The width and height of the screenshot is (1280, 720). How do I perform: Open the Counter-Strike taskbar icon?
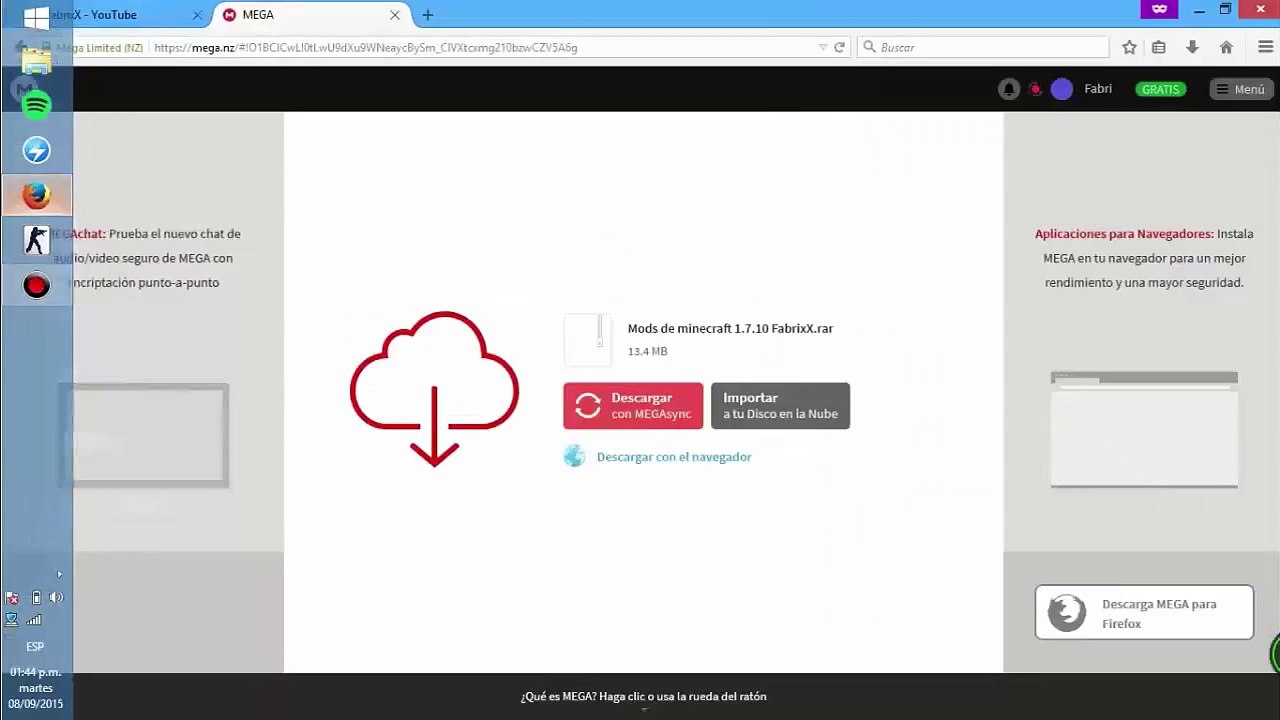click(36, 240)
